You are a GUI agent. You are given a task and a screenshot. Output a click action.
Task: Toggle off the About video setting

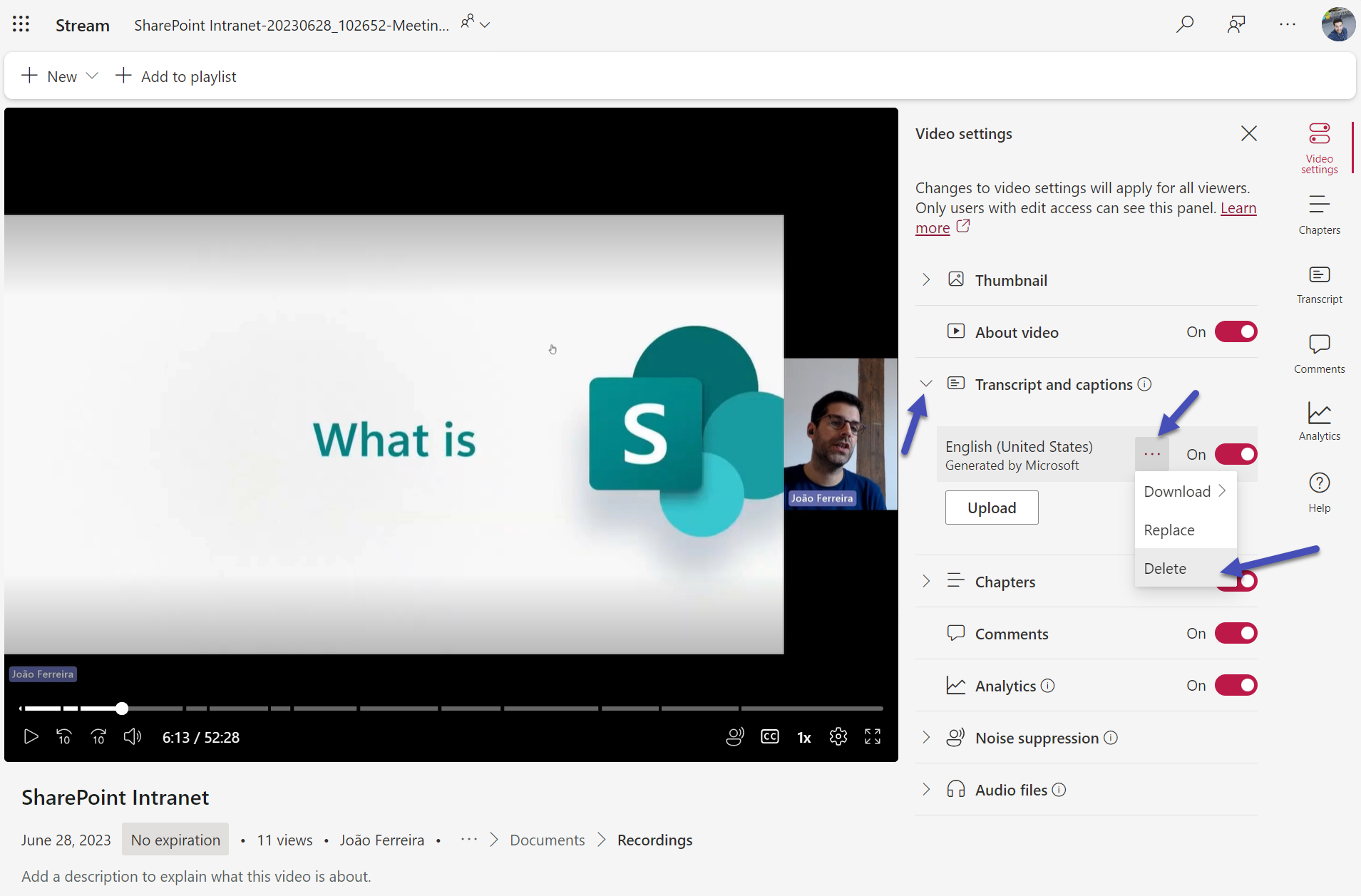1235,331
